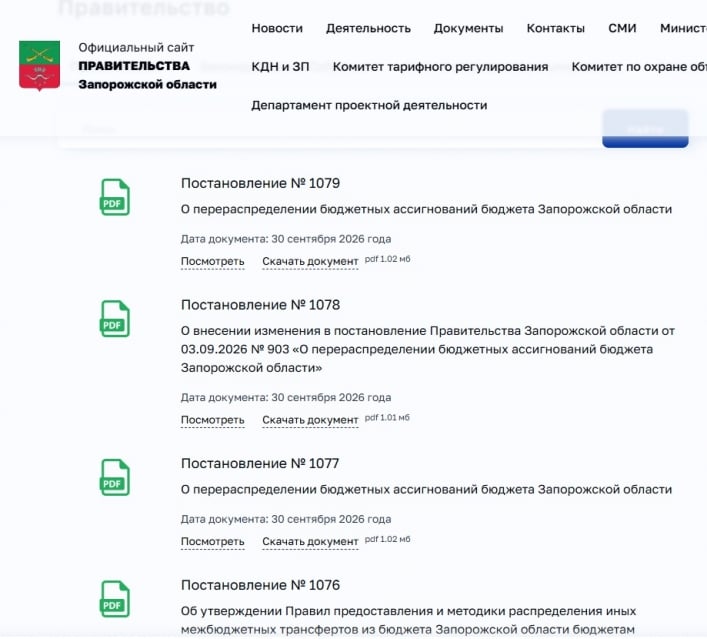Click Посмотреть for Постановление № 1077

(212, 542)
